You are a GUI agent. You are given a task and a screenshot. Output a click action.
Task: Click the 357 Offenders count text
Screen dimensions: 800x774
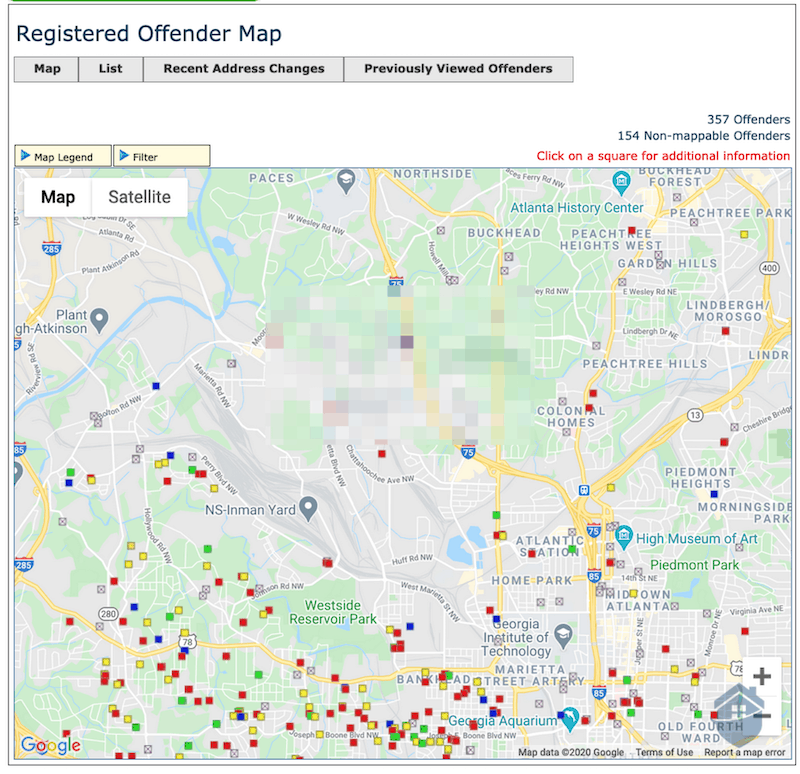pyautogui.click(x=748, y=119)
